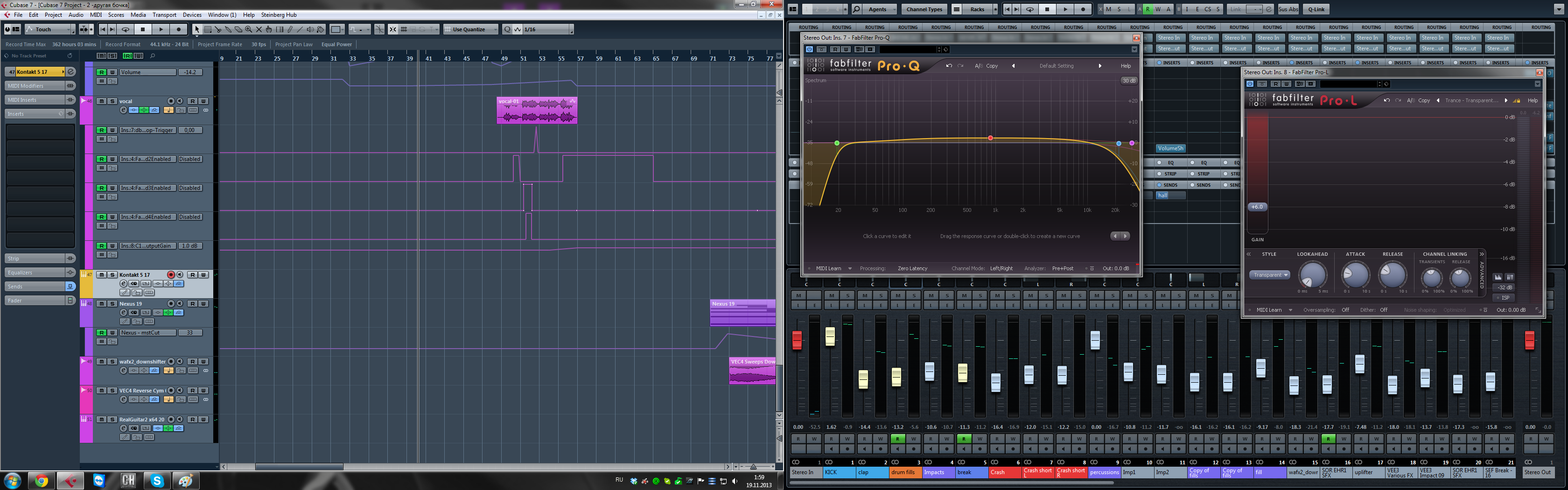This screenshot has height=490, width=1568.
Task: Click undo arrow in FabFilter Pro-Q
Action: pyautogui.click(x=948, y=66)
